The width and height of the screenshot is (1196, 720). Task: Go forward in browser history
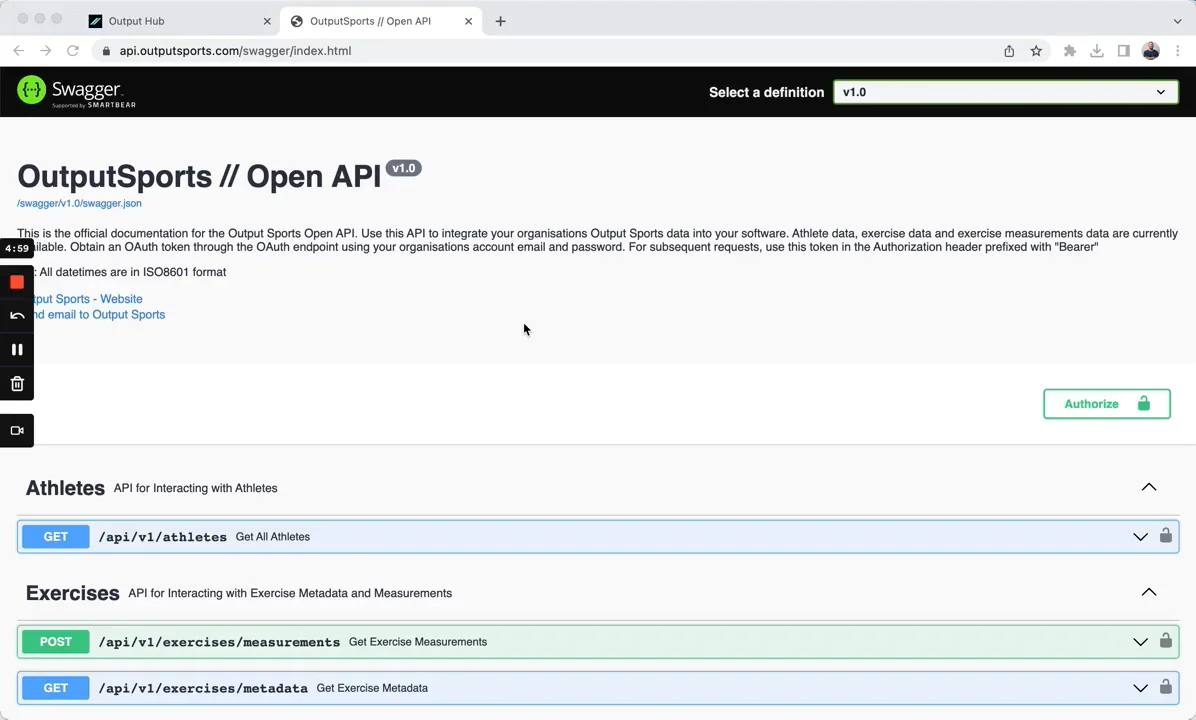46,51
